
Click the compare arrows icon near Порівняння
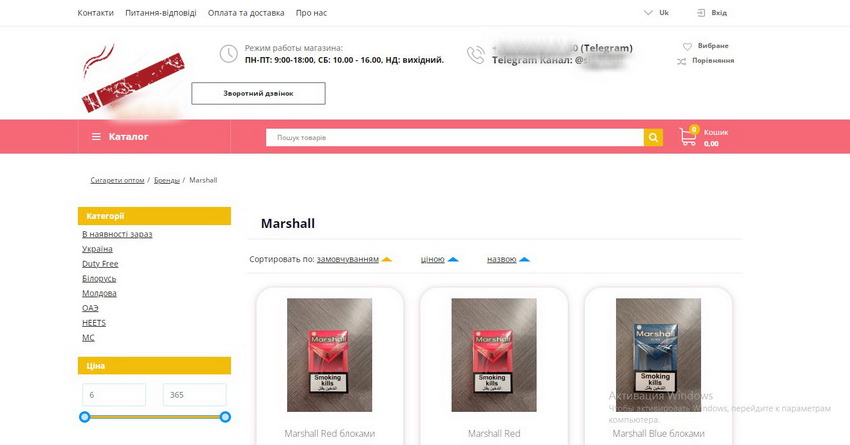point(681,61)
